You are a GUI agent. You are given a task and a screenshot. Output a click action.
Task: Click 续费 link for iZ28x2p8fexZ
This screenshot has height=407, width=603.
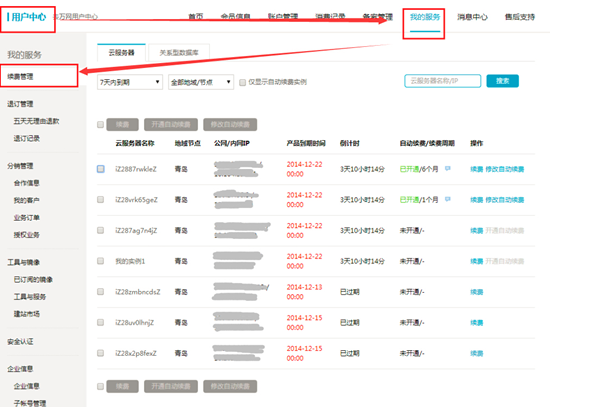tap(477, 352)
